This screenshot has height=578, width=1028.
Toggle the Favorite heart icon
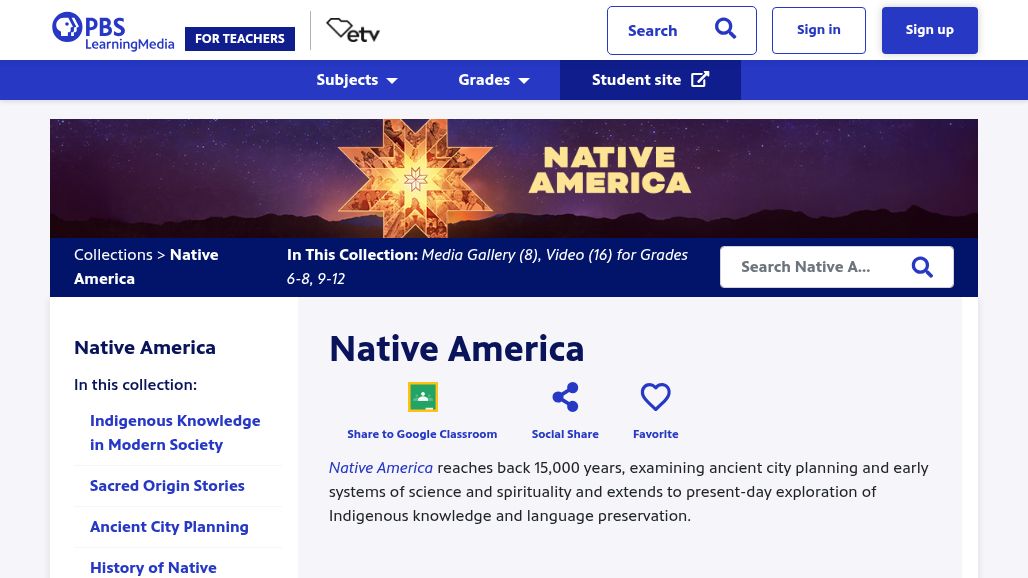655,397
